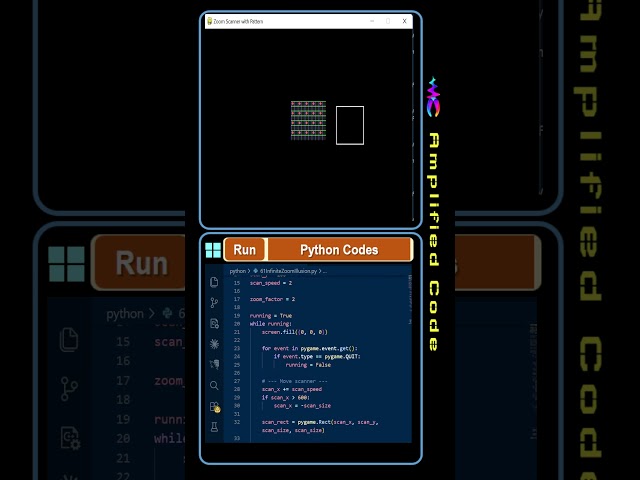Click the orange Run button
Image resolution: width=640 pixels, height=480 pixels.
(244, 249)
